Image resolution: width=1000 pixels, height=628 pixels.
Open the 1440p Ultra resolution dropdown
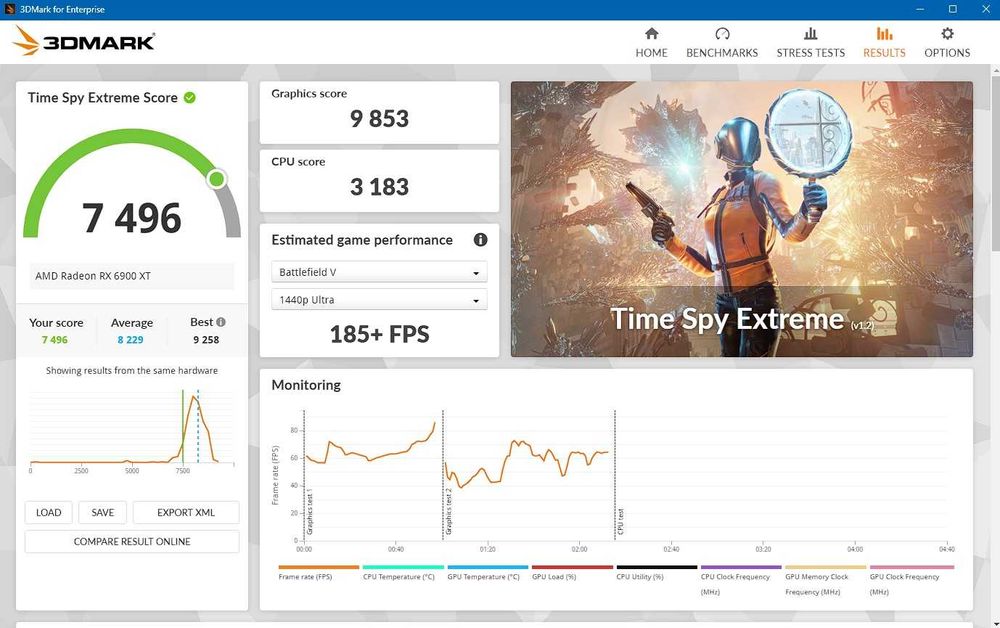(x=379, y=300)
